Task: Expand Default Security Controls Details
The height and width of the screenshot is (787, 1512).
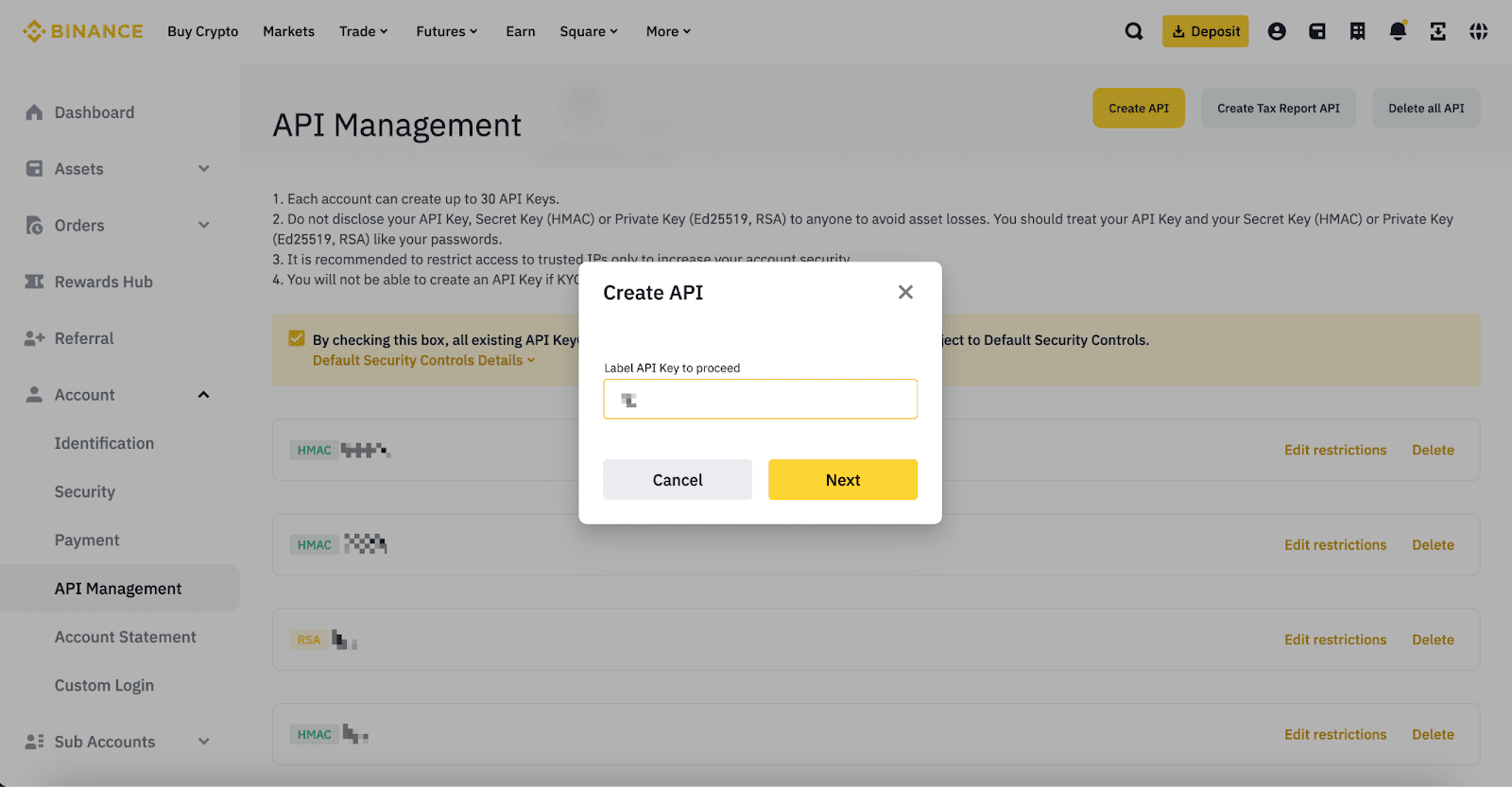Action: coord(423,360)
